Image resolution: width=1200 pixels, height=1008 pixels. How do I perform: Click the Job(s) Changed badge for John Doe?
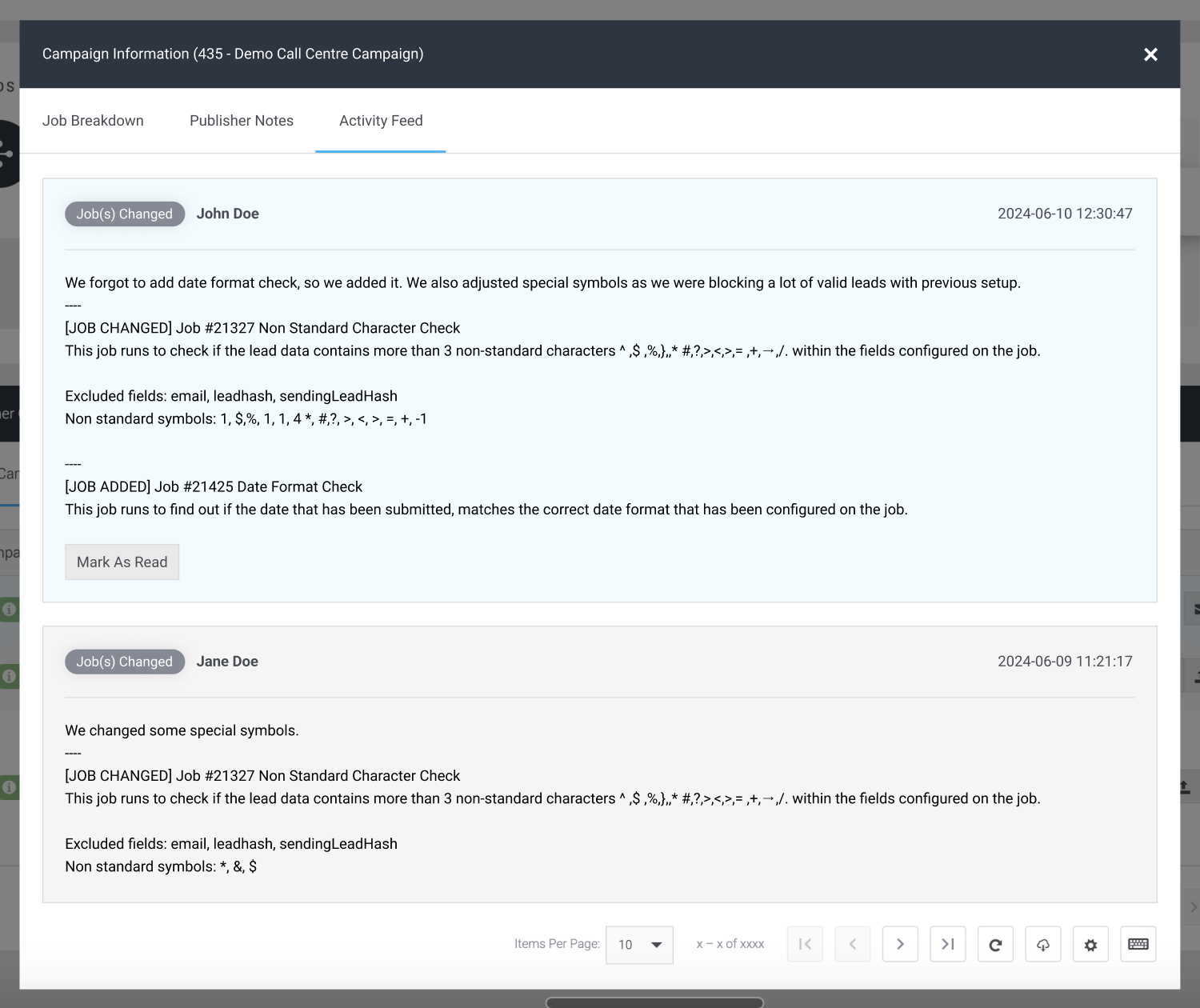click(x=125, y=214)
